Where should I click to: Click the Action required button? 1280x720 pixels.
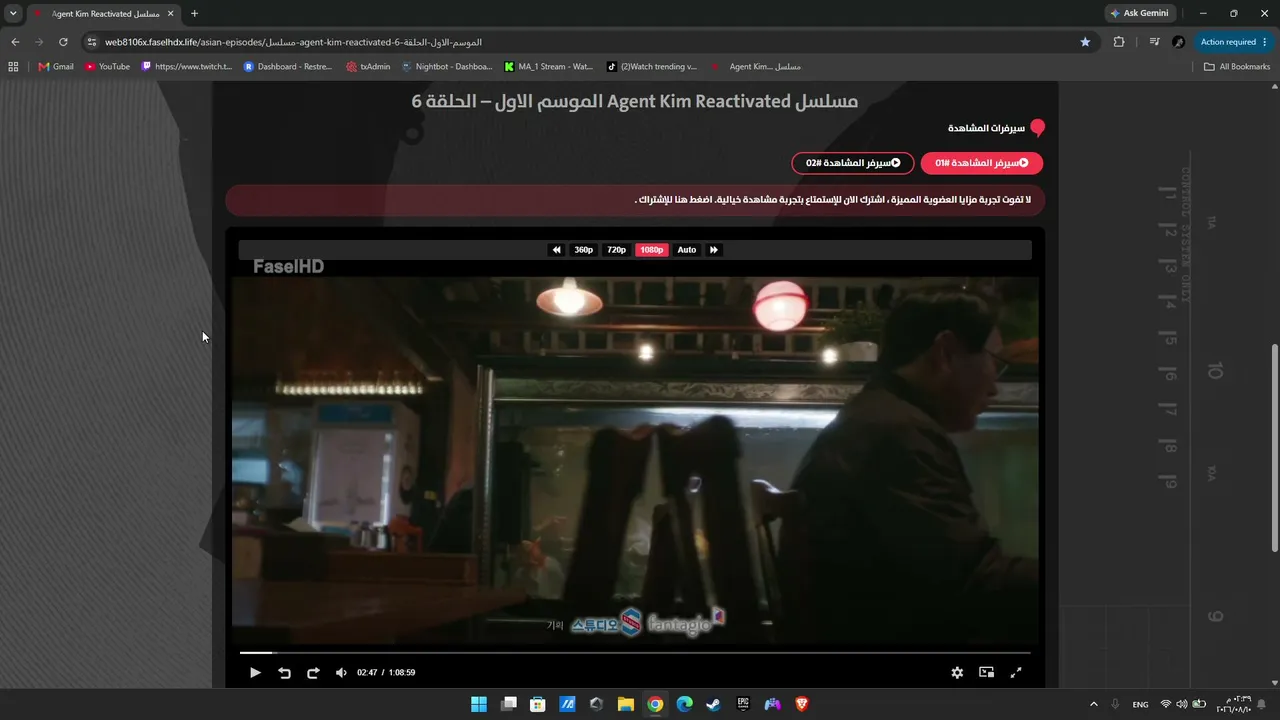[1233, 42]
